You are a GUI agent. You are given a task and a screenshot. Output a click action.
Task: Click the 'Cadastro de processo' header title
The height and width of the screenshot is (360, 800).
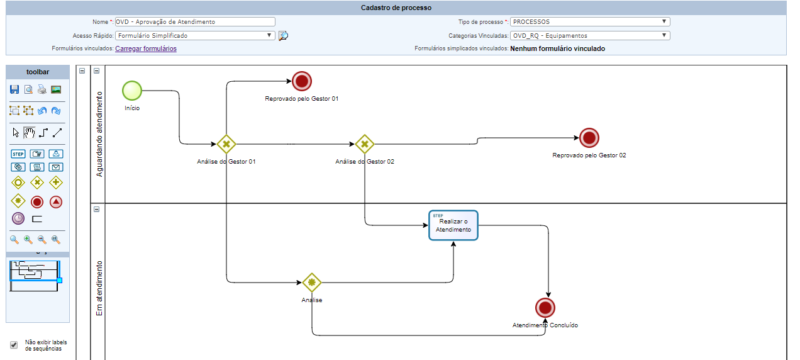396,8
